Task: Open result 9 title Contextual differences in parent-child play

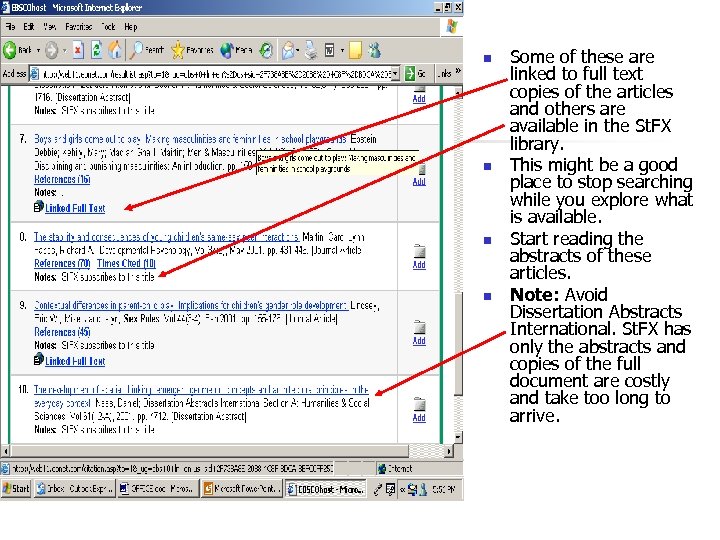Action: (x=191, y=305)
